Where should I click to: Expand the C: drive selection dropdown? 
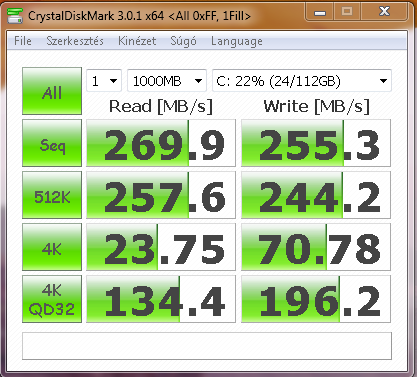302,81
